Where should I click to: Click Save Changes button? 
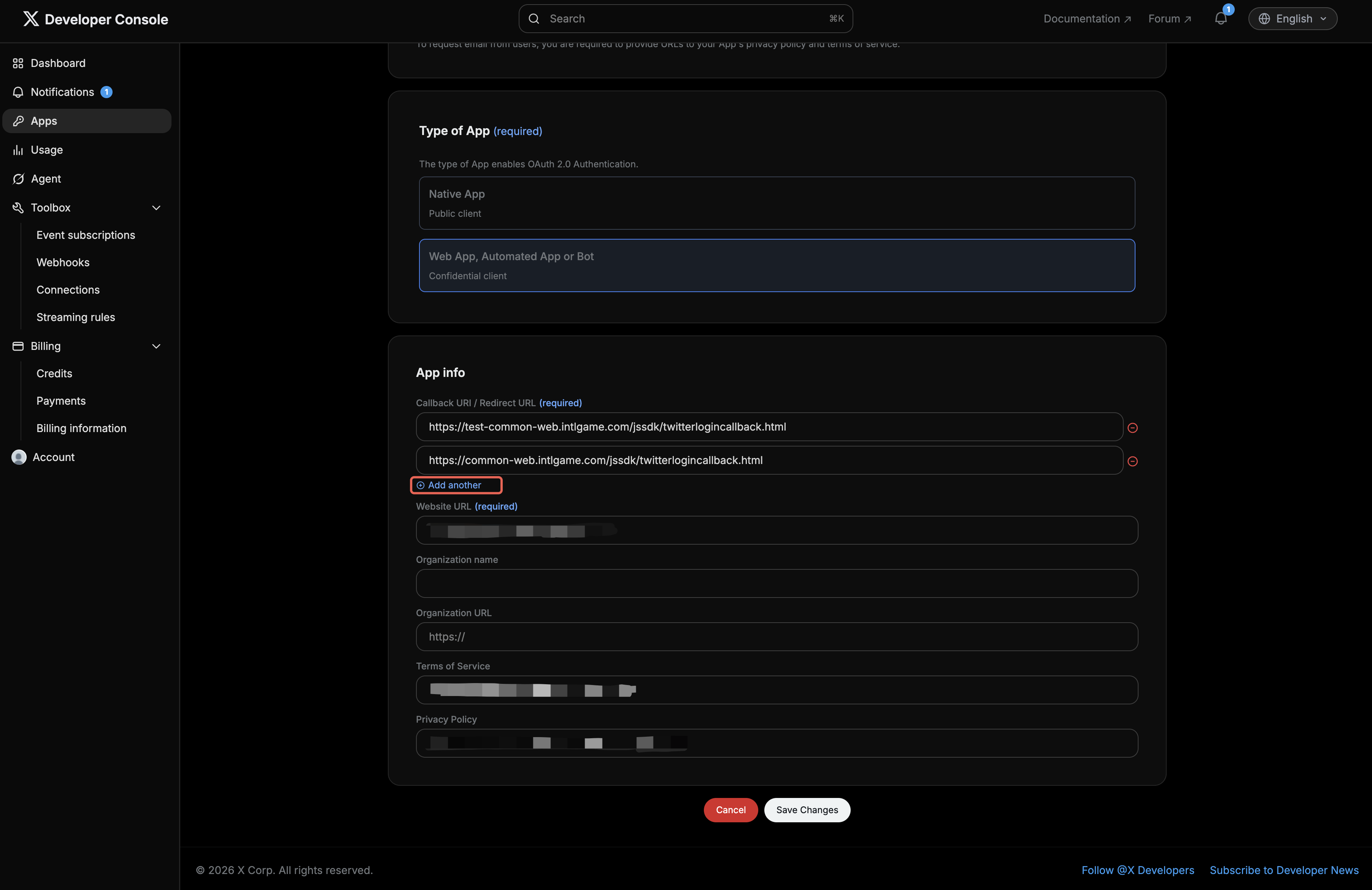click(x=807, y=810)
